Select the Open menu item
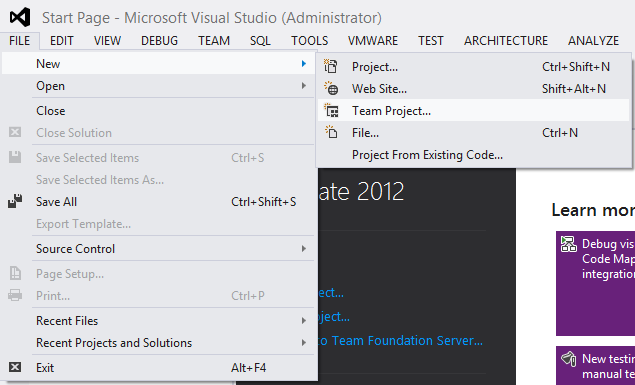This screenshot has height=385, width=635. pos(158,86)
